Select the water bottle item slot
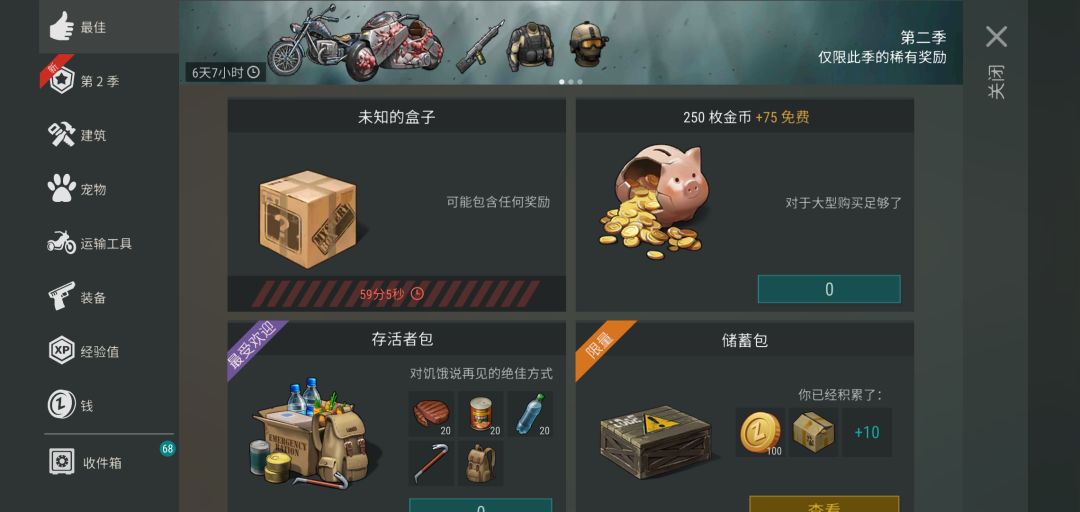Viewport: 1080px width, 512px height. [530, 414]
